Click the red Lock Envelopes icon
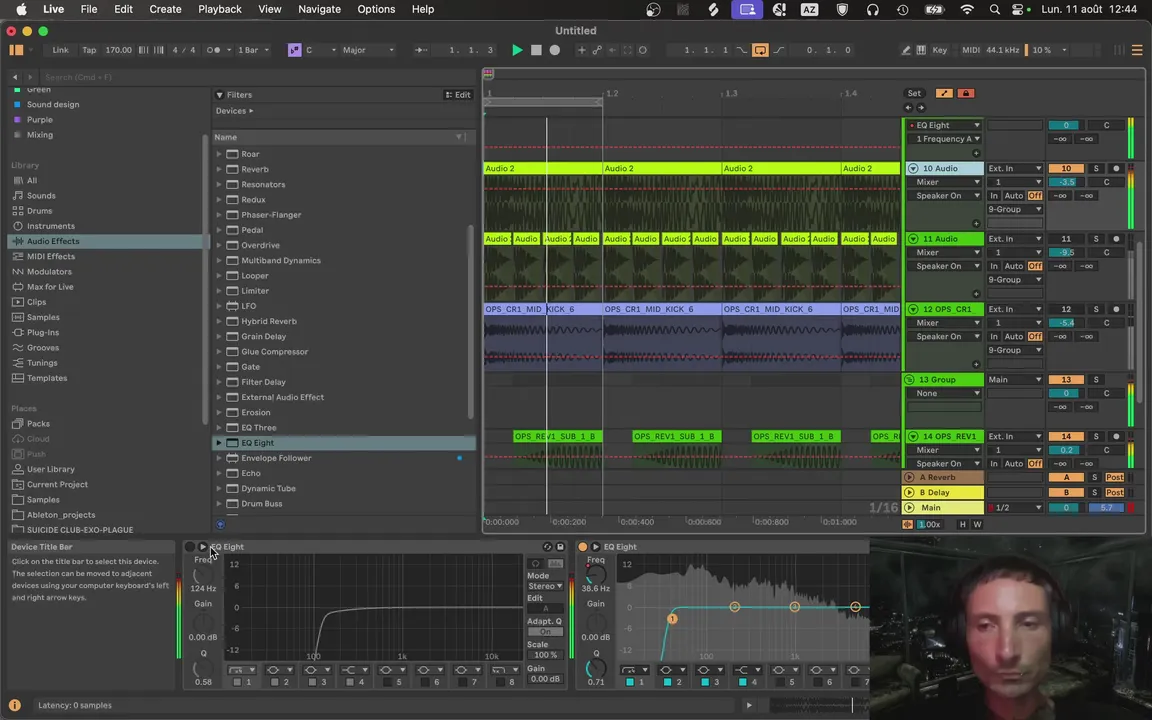The height and width of the screenshot is (720, 1152). click(x=965, y=93)
